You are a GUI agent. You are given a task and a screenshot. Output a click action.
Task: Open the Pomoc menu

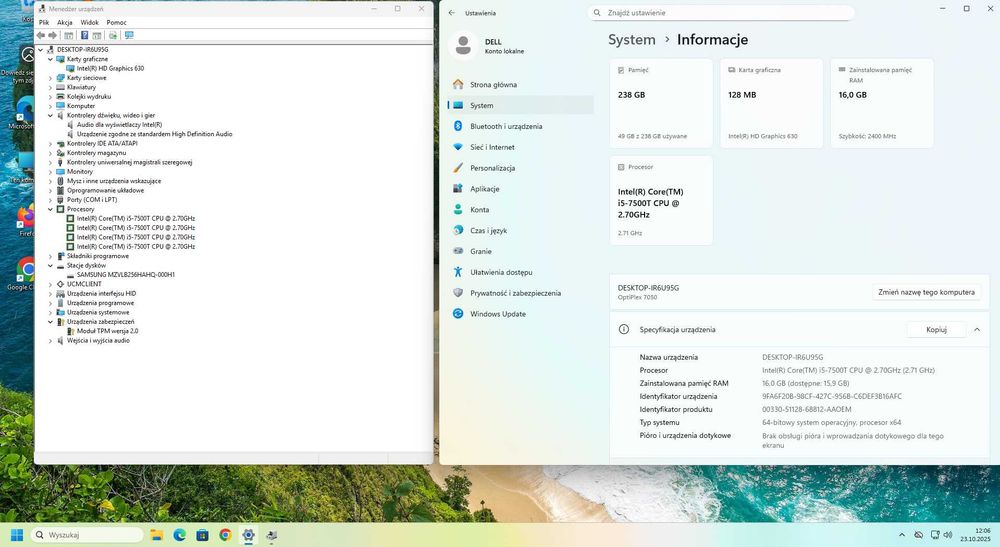pyautogui.click(x=116, y=22)
